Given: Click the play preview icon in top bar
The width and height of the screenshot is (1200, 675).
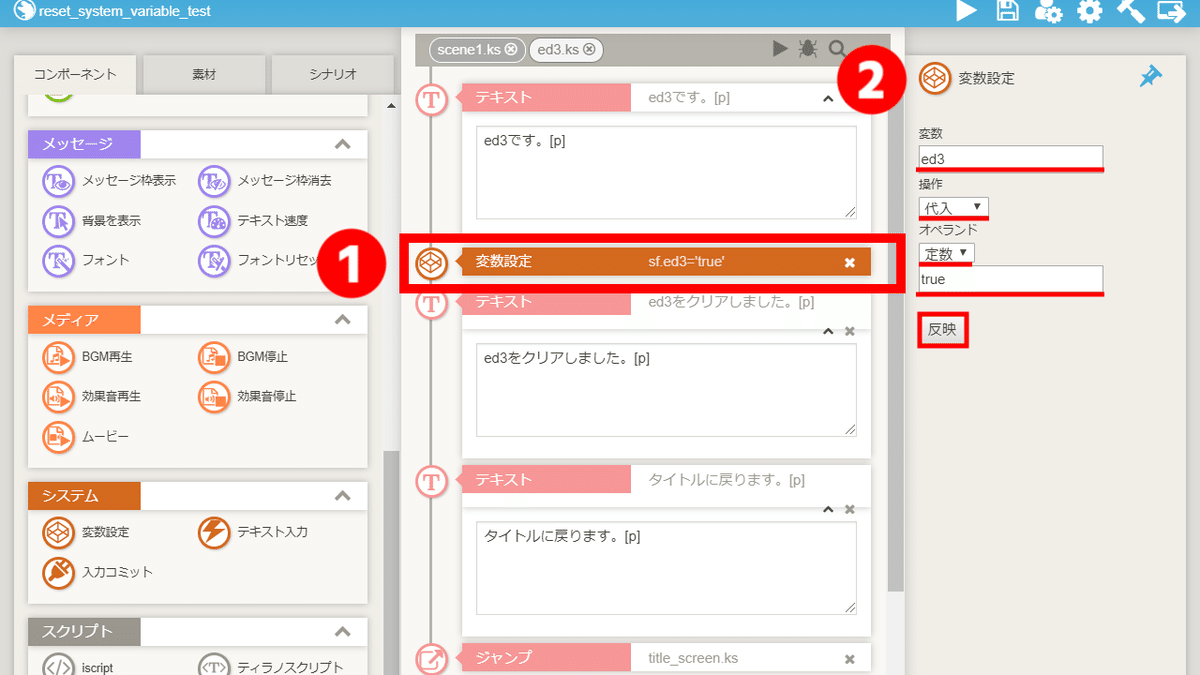Looking at the screenshot, I should [x=966, y=11].
